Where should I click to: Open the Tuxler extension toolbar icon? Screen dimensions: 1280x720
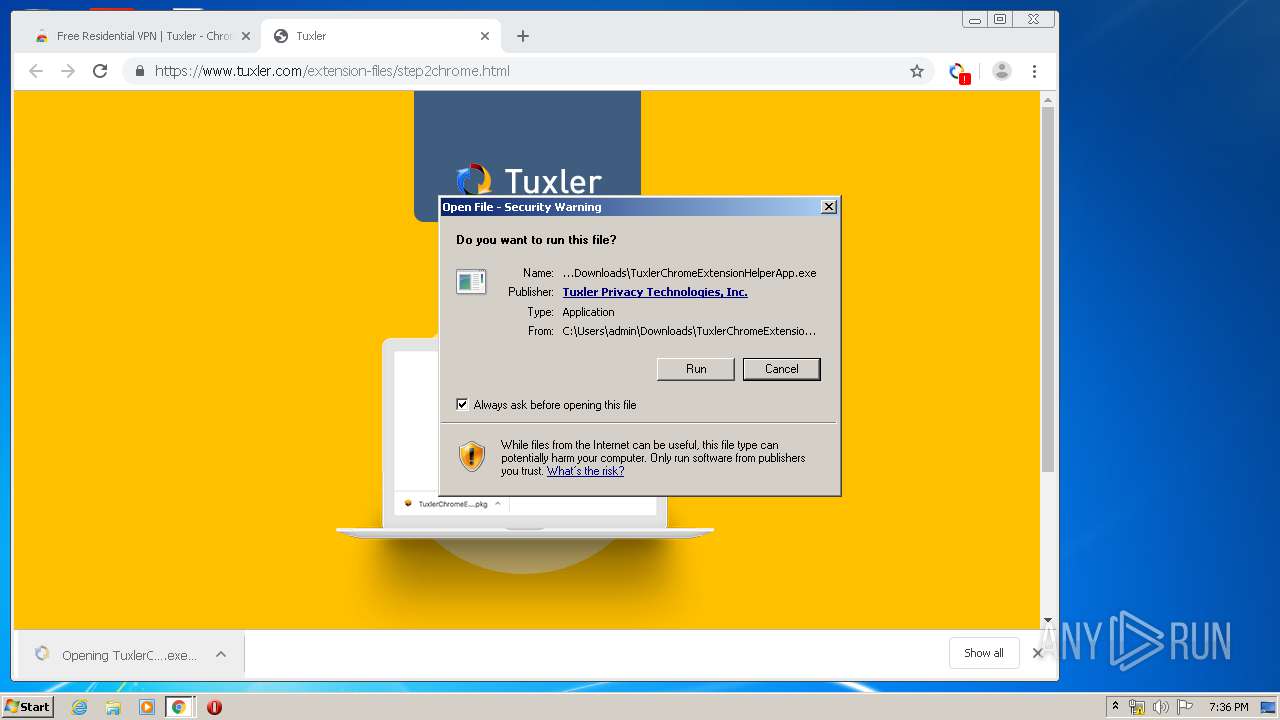pos(959,72)
